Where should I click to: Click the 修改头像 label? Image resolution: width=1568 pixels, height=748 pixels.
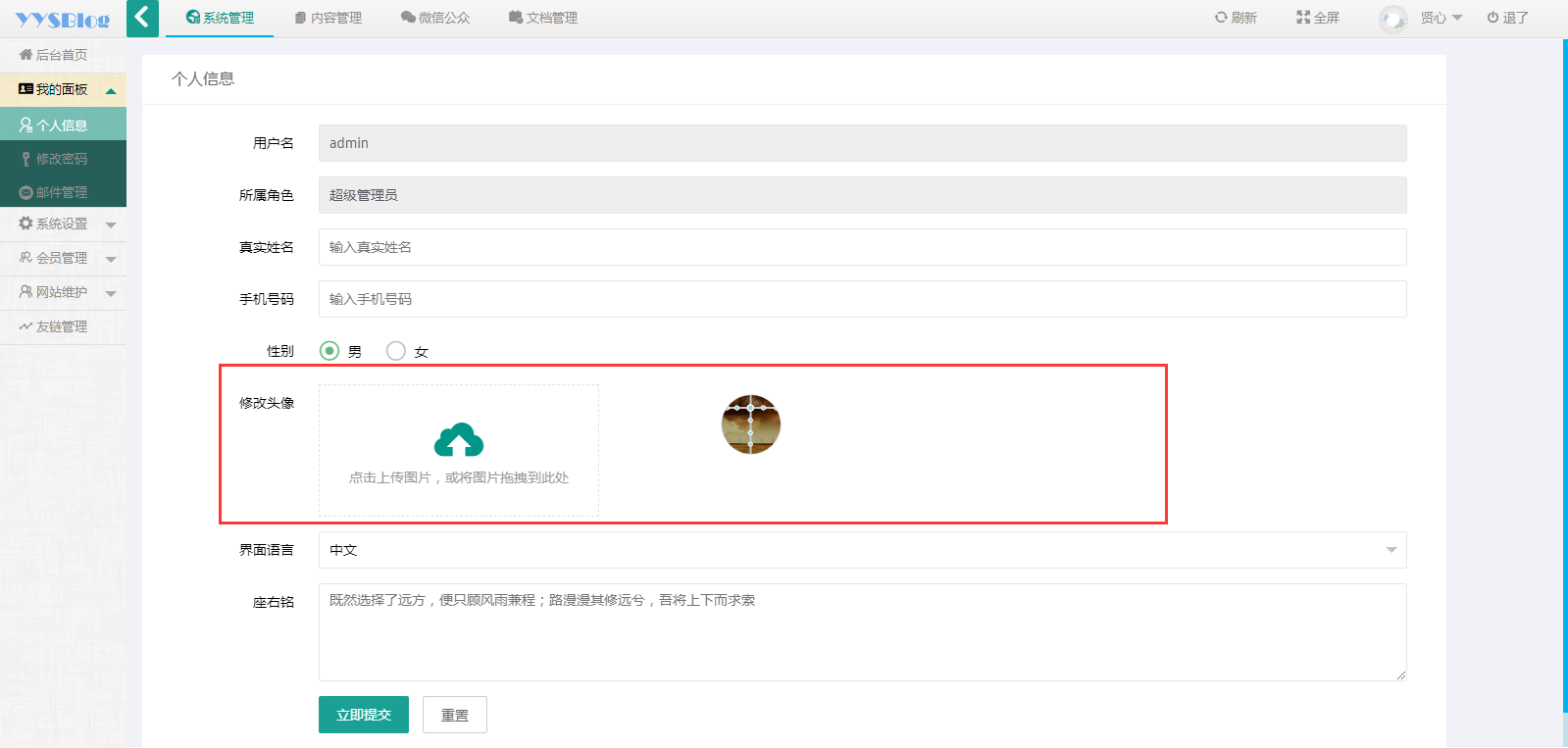267,403
